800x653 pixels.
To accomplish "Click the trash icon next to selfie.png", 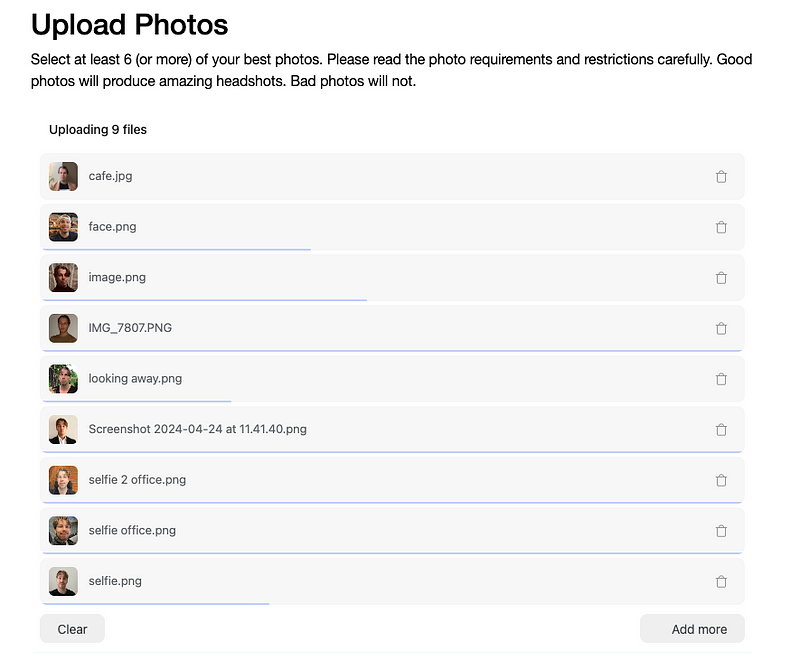I will coord(721,581).
